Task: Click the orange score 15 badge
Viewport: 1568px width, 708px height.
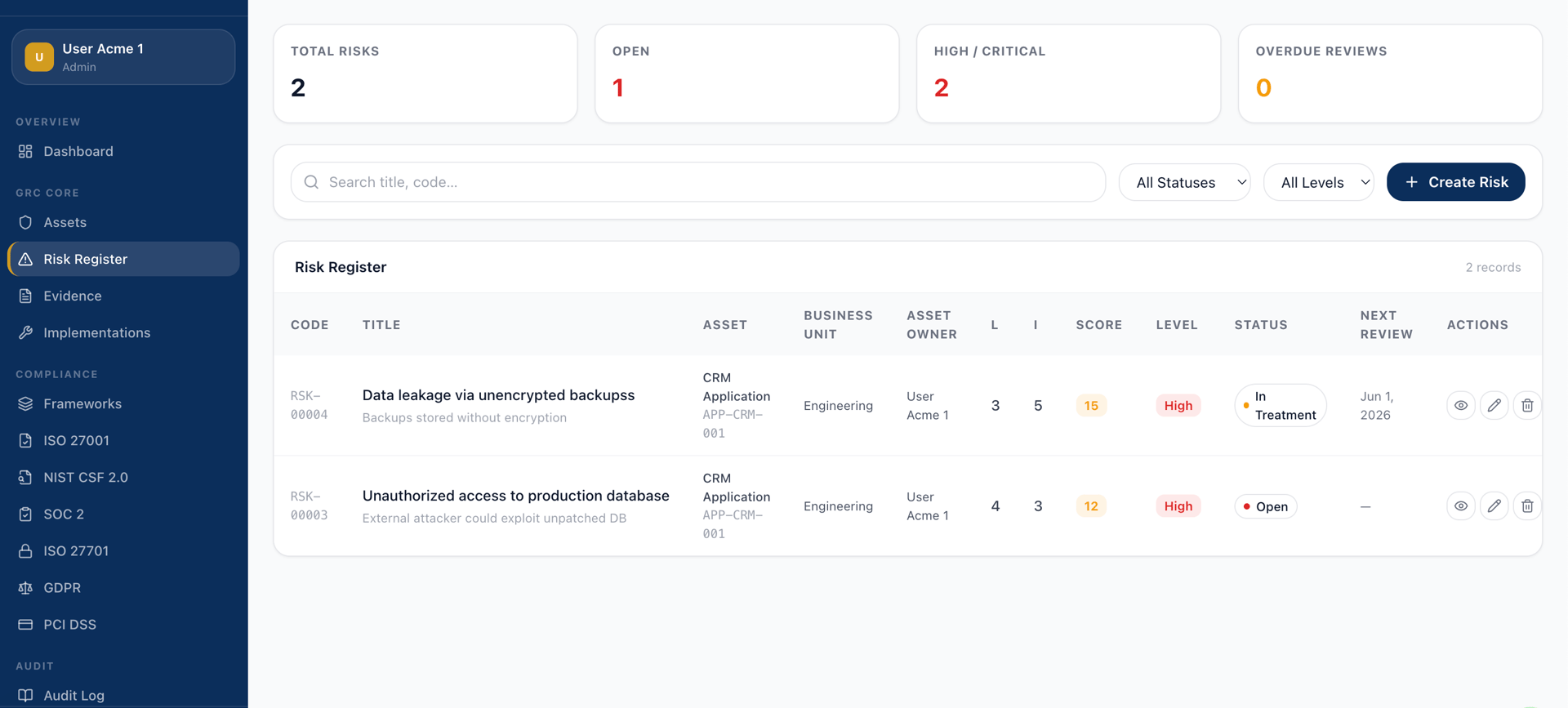Action: click(x=1090, y=405)
